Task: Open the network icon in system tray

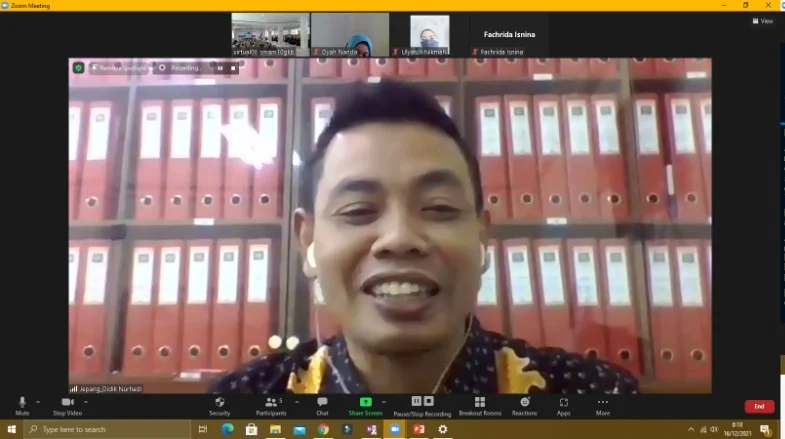Action: [x=703, y=429]
